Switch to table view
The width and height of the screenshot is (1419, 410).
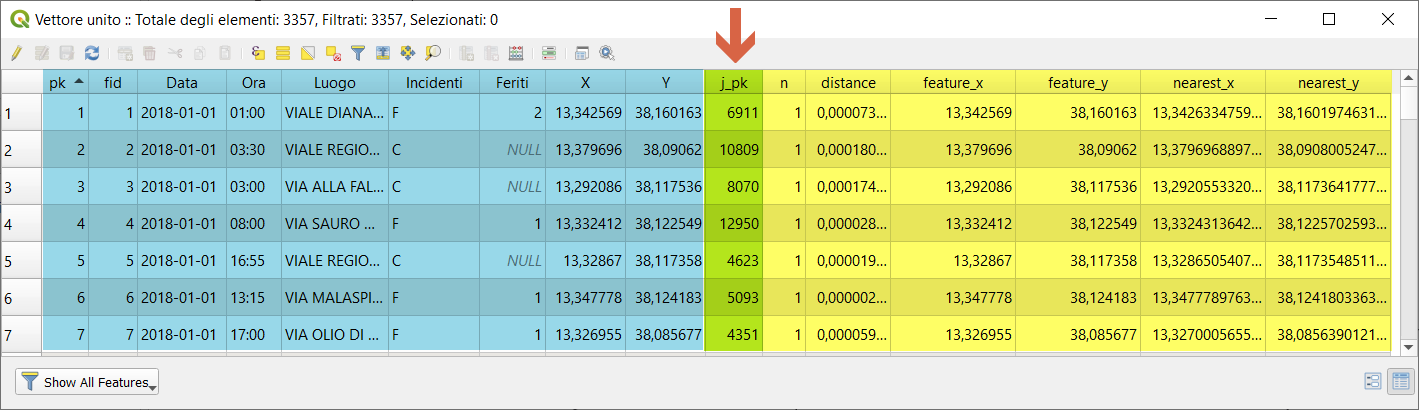coord(1399,381)
